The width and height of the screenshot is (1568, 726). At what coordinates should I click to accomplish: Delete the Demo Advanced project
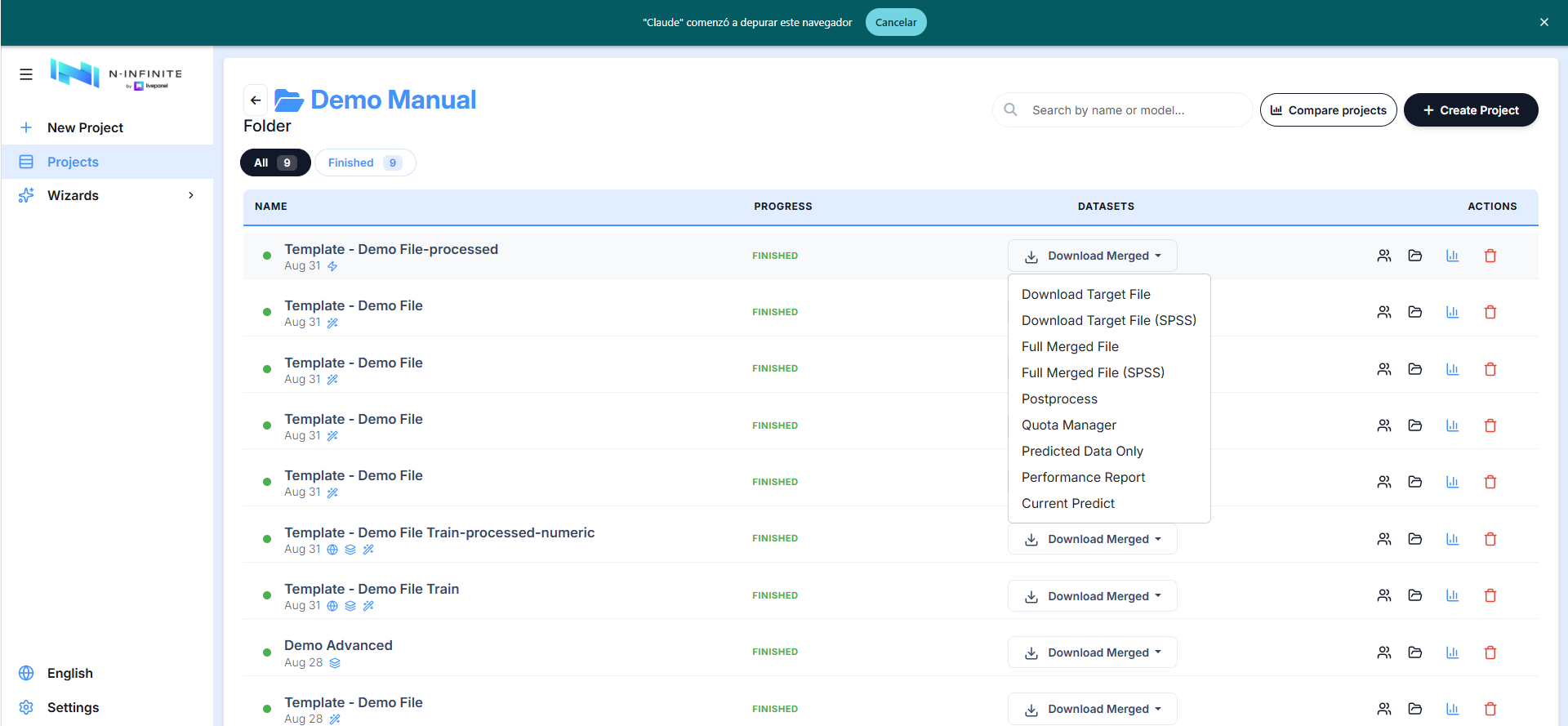pyautogui.click(x=1490, y=653)
